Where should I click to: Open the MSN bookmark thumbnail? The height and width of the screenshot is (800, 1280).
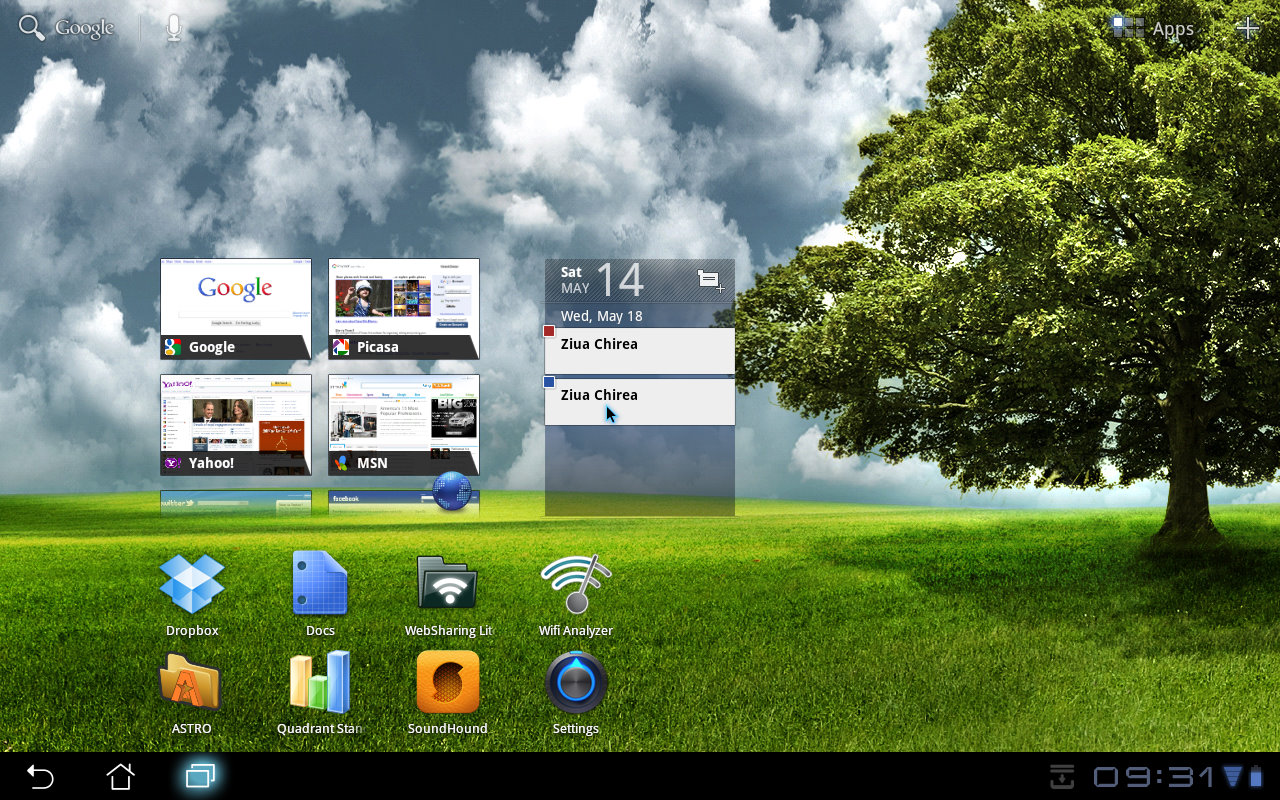point(404,424)
